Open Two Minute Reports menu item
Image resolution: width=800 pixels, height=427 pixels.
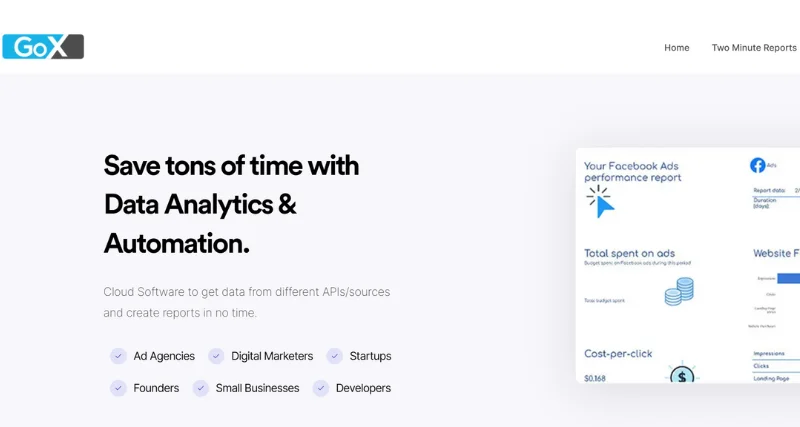tap(753, 48)
